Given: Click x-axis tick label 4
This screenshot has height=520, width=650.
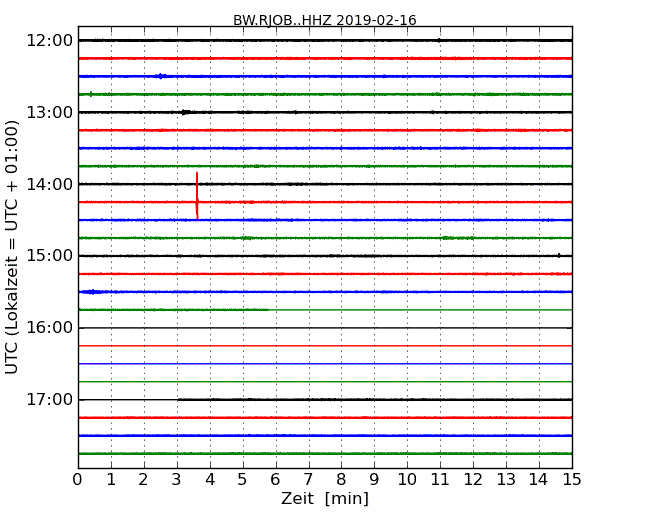Looking at the screenshot, I should (210, 480).
